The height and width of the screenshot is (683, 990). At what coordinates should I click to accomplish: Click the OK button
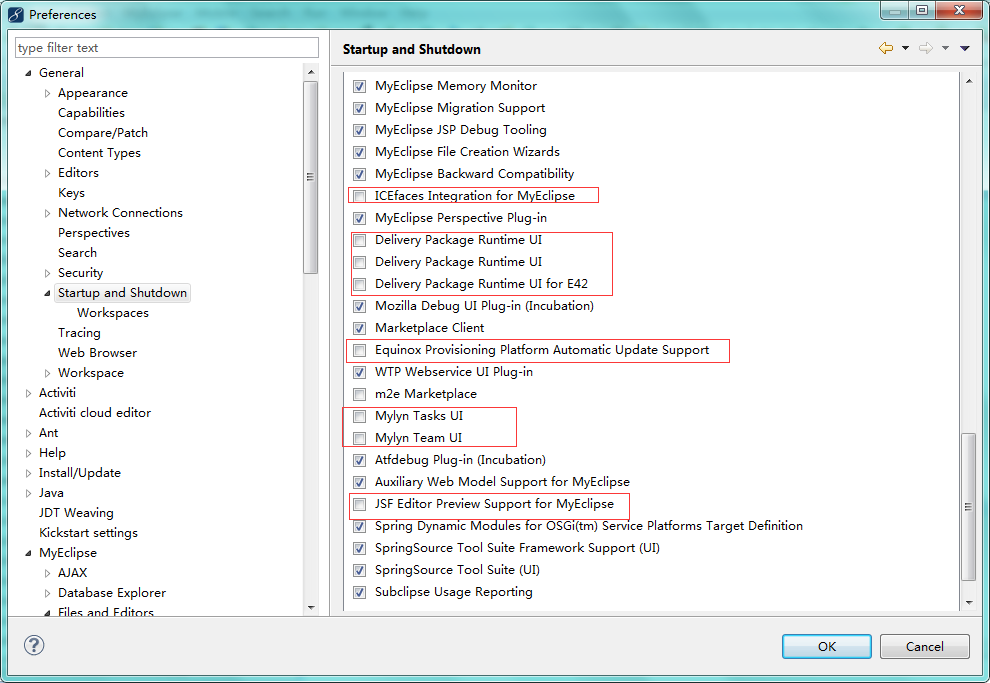[x=826, y=646]
